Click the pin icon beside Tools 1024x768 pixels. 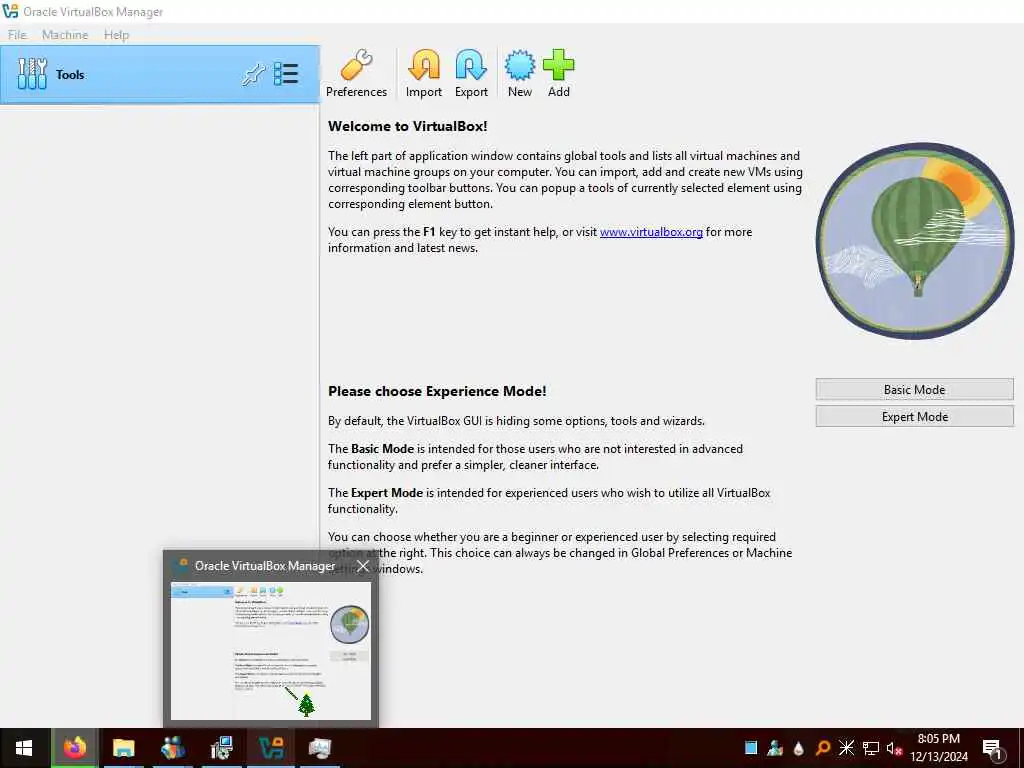tap(253, 74)
